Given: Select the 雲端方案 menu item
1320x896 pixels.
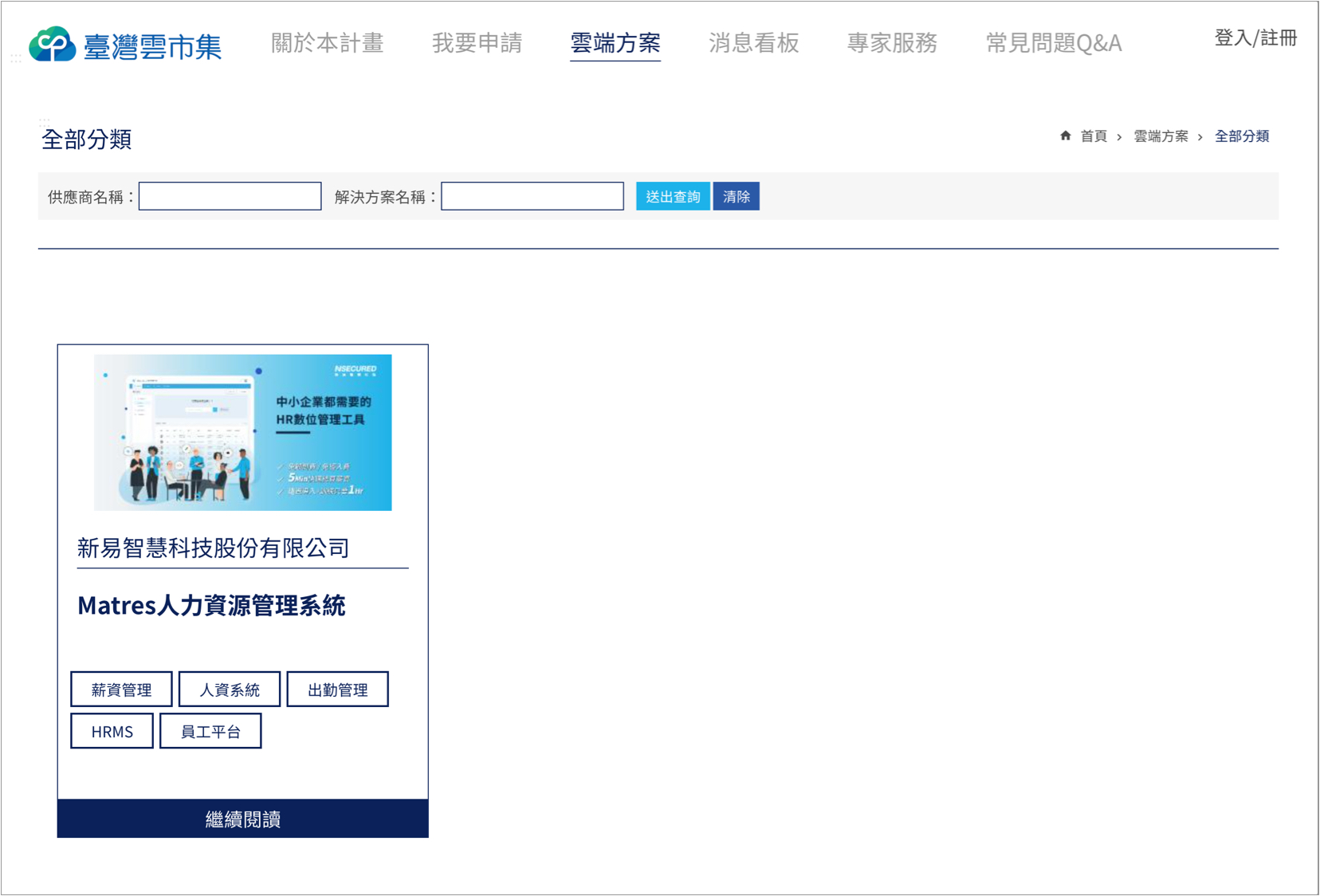Looking at the screenshot, I should tap(615, 42).
